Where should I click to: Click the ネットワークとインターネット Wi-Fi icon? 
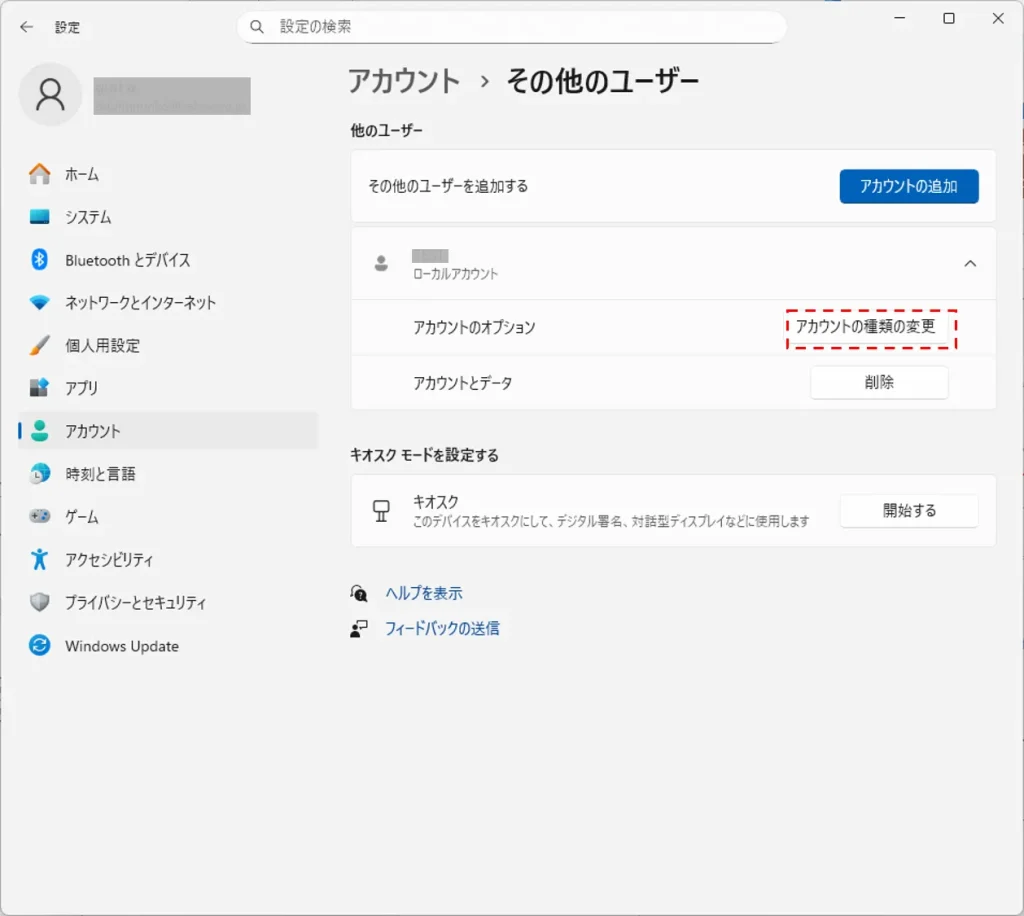coord(40,303)
